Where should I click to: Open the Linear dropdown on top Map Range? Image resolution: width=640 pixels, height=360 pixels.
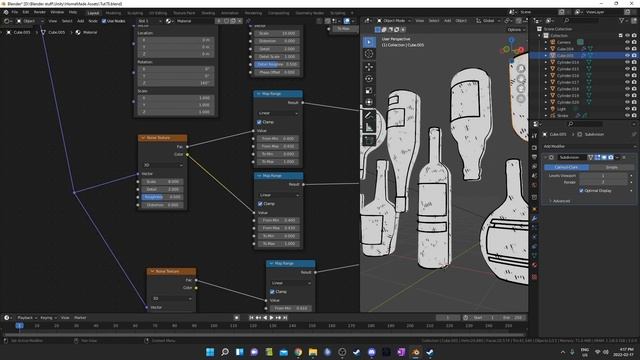pyautogui.click(x=278, y=113)
